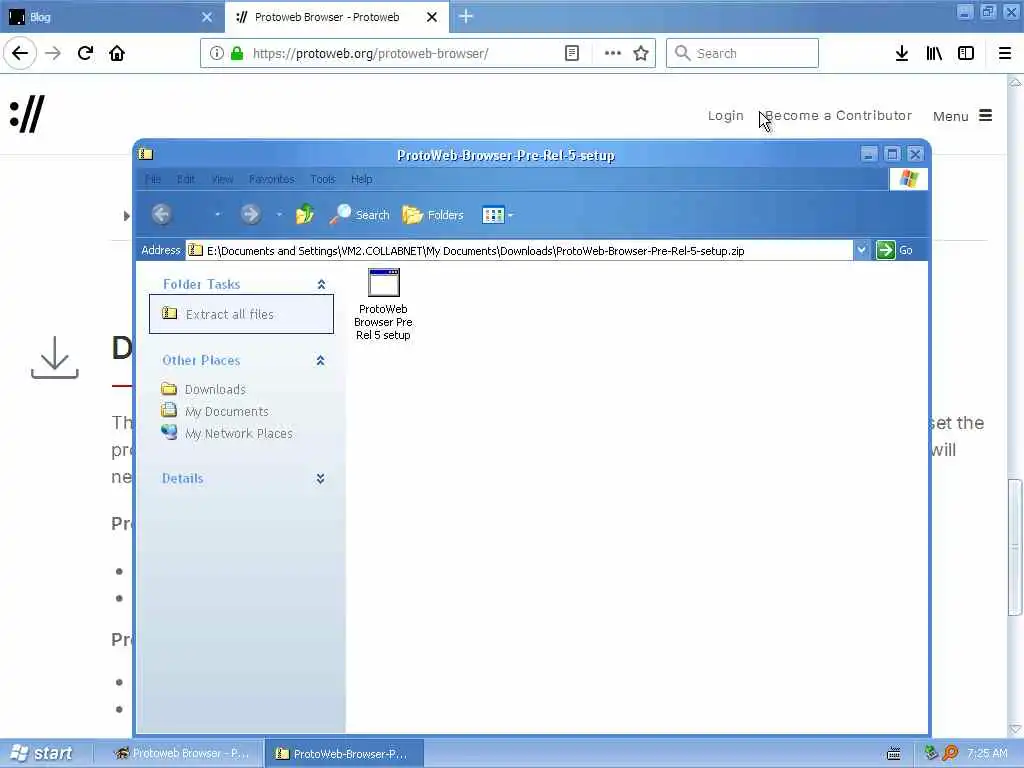This screenshot has width=1024, height=768.
Task: Open page actions three-dot menu
Action: pos(613,53)
